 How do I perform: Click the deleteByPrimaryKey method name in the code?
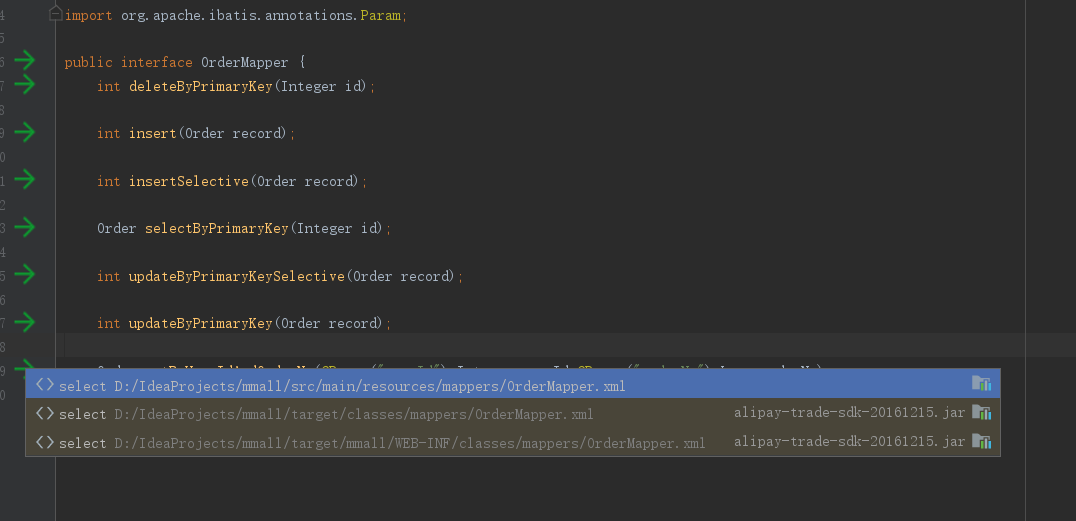(201, 86)
